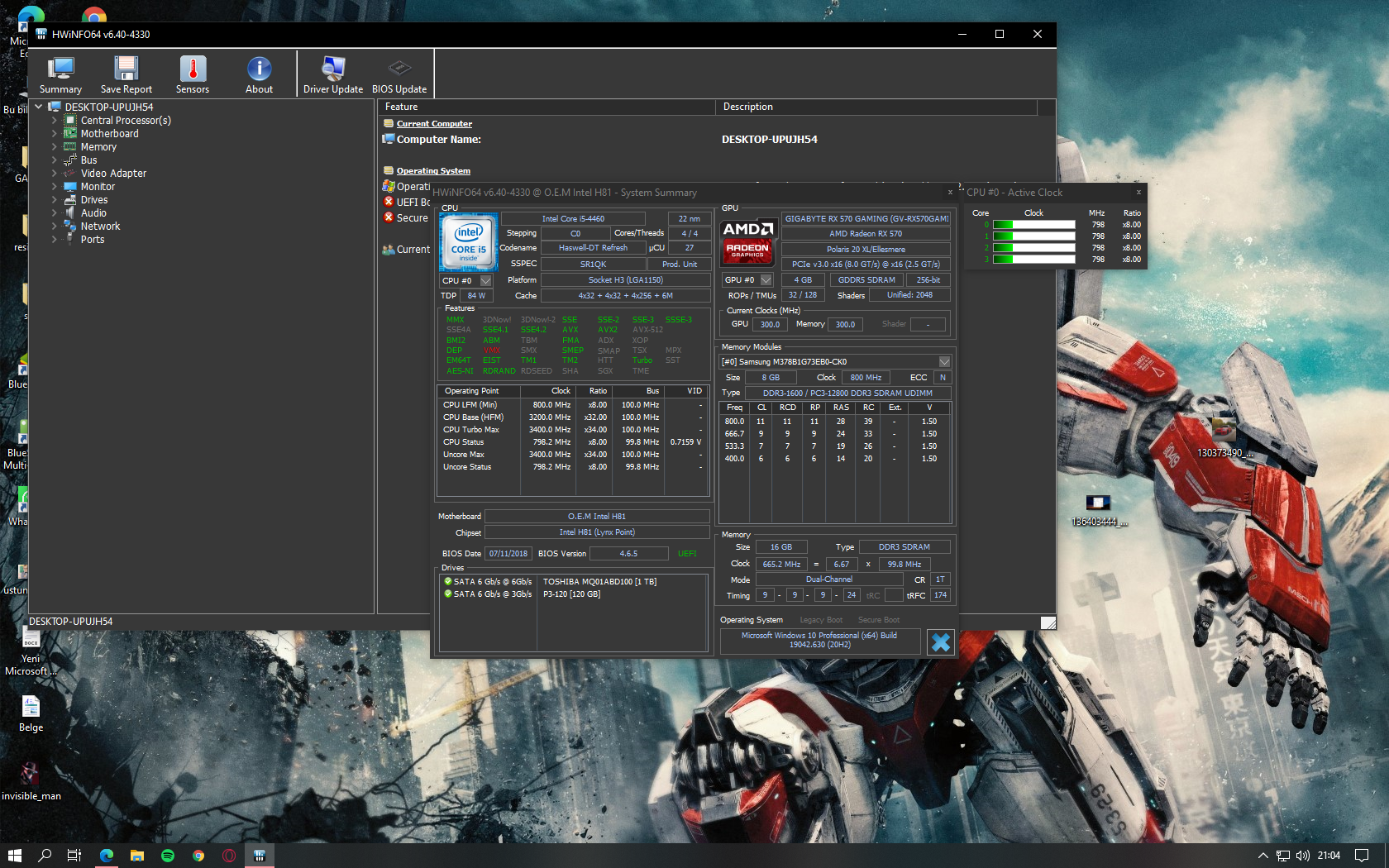Click the AMD Radeon Graphics logo
The height and width of the screenshot is (868, 1389).
[x=748, y=241]
